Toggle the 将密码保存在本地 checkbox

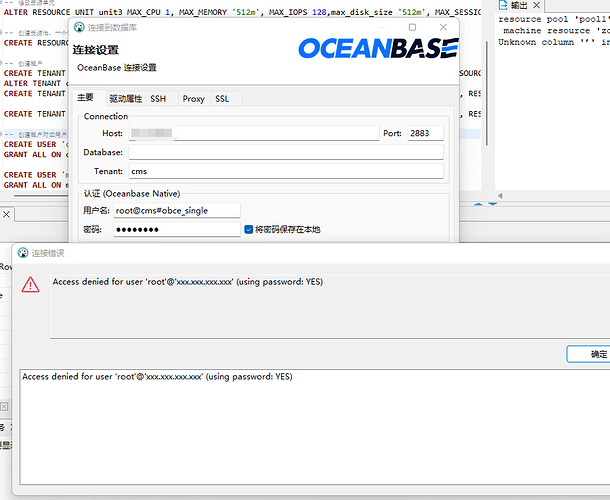[x=249, y=230]
